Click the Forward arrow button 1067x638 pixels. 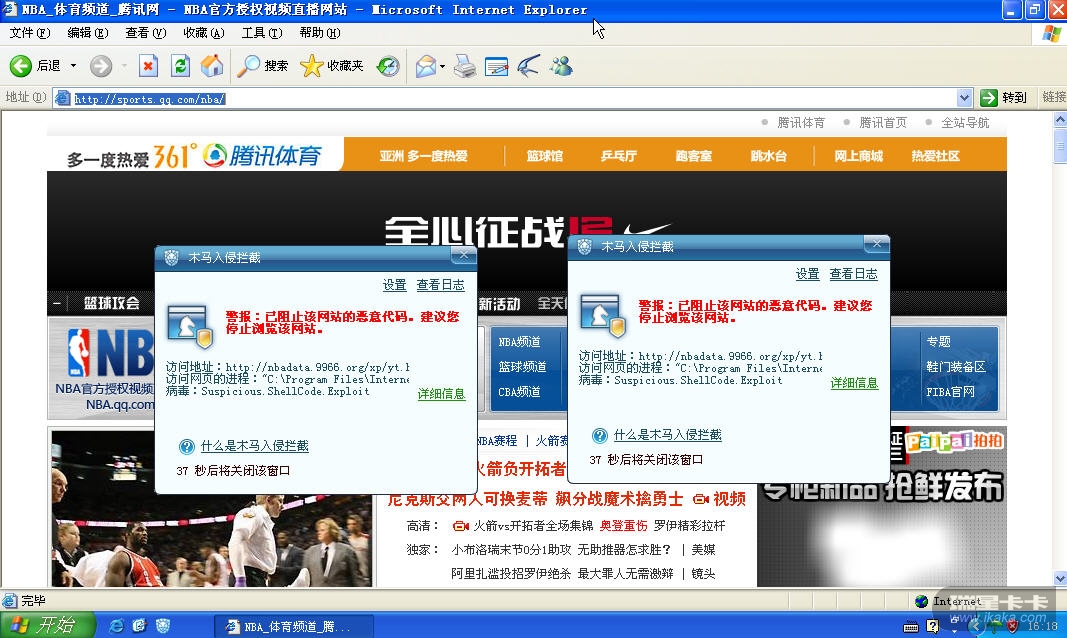click(x=101, y=65)
